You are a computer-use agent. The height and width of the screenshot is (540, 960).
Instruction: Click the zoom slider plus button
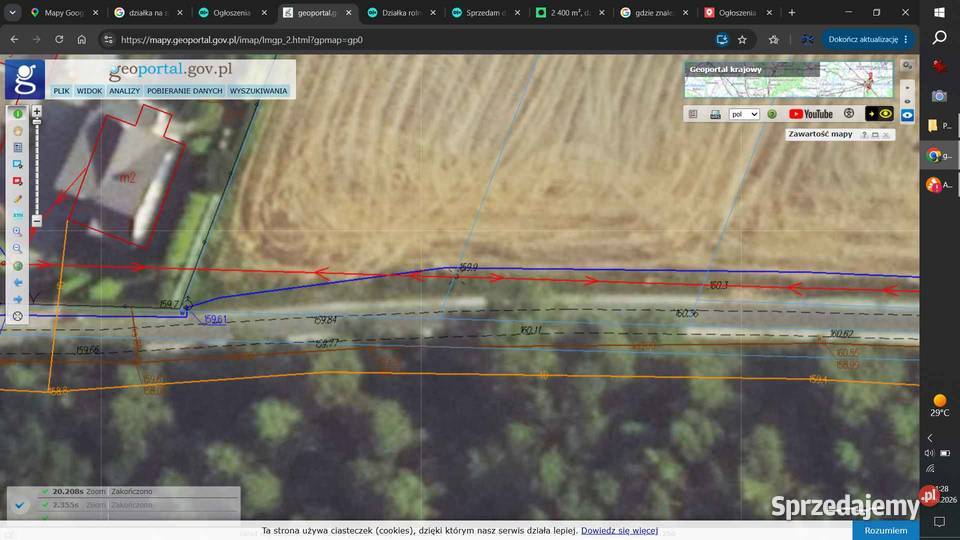[37, 111]
